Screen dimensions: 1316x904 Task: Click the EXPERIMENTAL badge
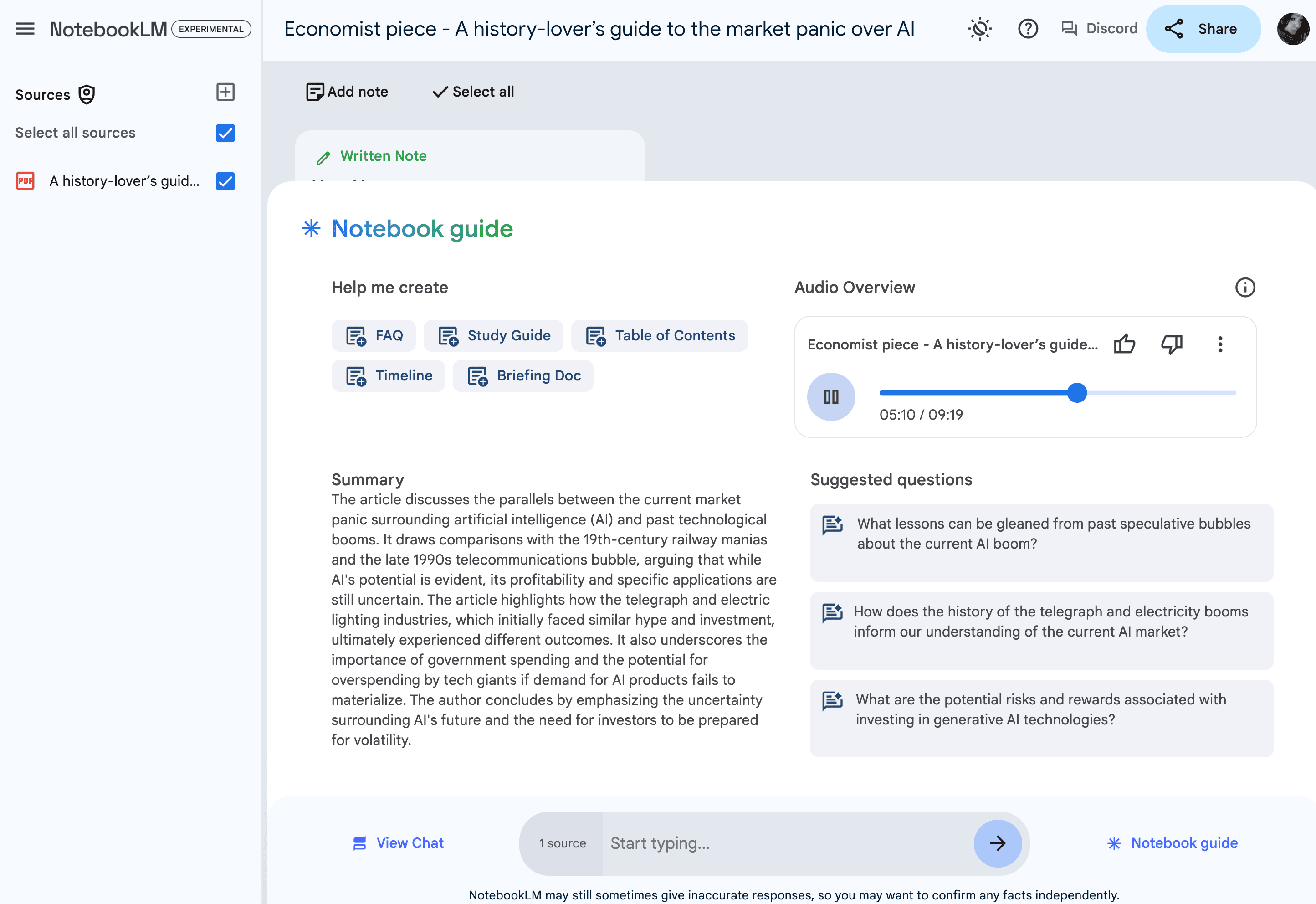(211, 29)
